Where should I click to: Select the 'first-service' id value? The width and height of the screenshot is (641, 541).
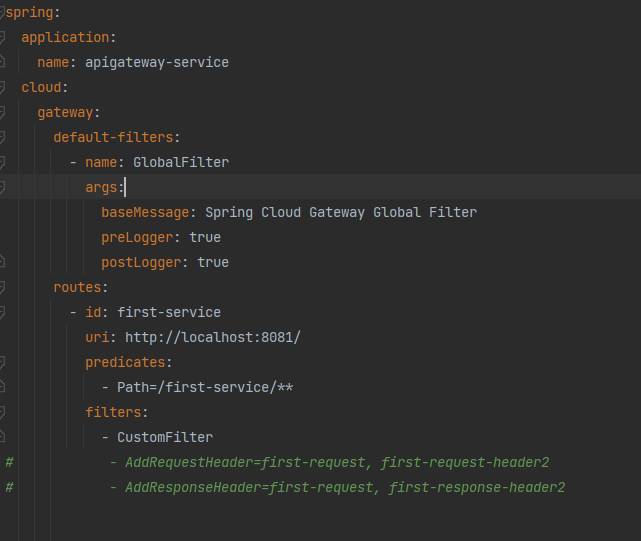(x=169, y=312)
